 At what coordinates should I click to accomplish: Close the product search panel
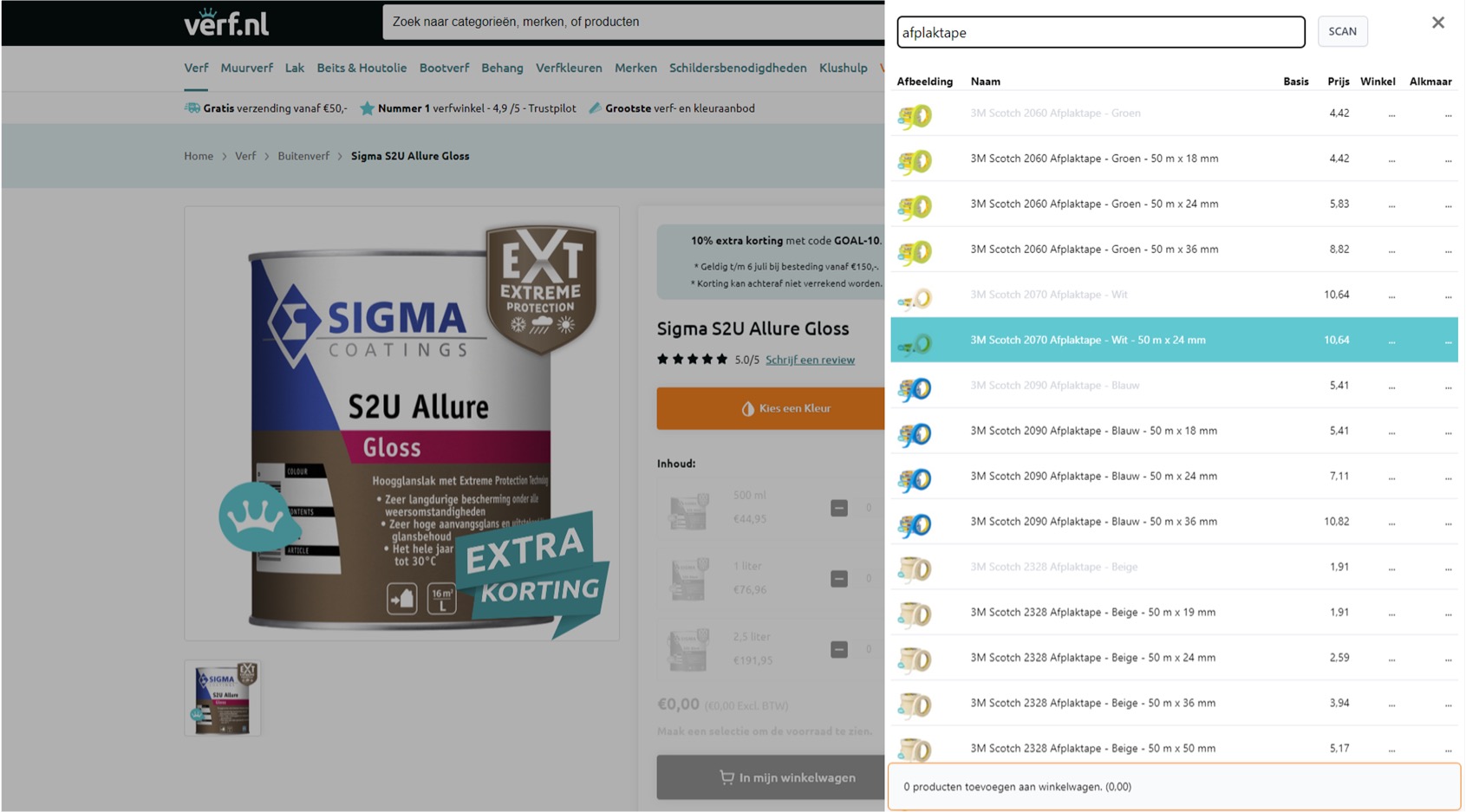(x=1437, y=23)
